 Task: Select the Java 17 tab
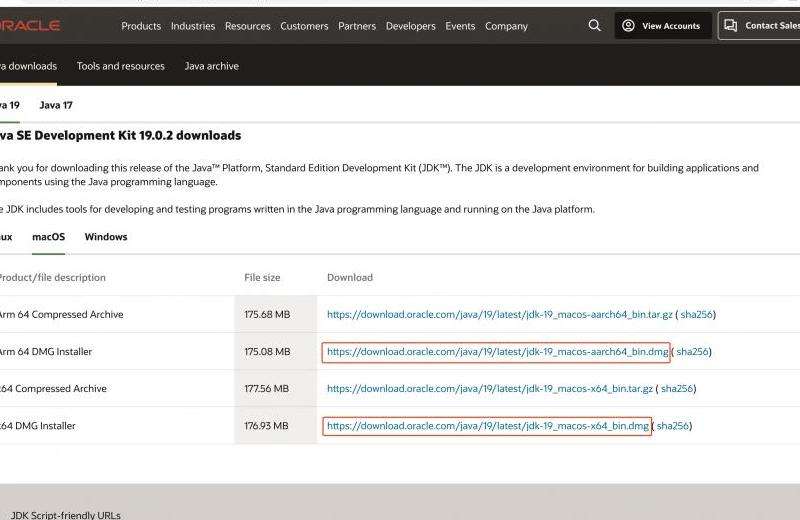[x=56, y=105]
